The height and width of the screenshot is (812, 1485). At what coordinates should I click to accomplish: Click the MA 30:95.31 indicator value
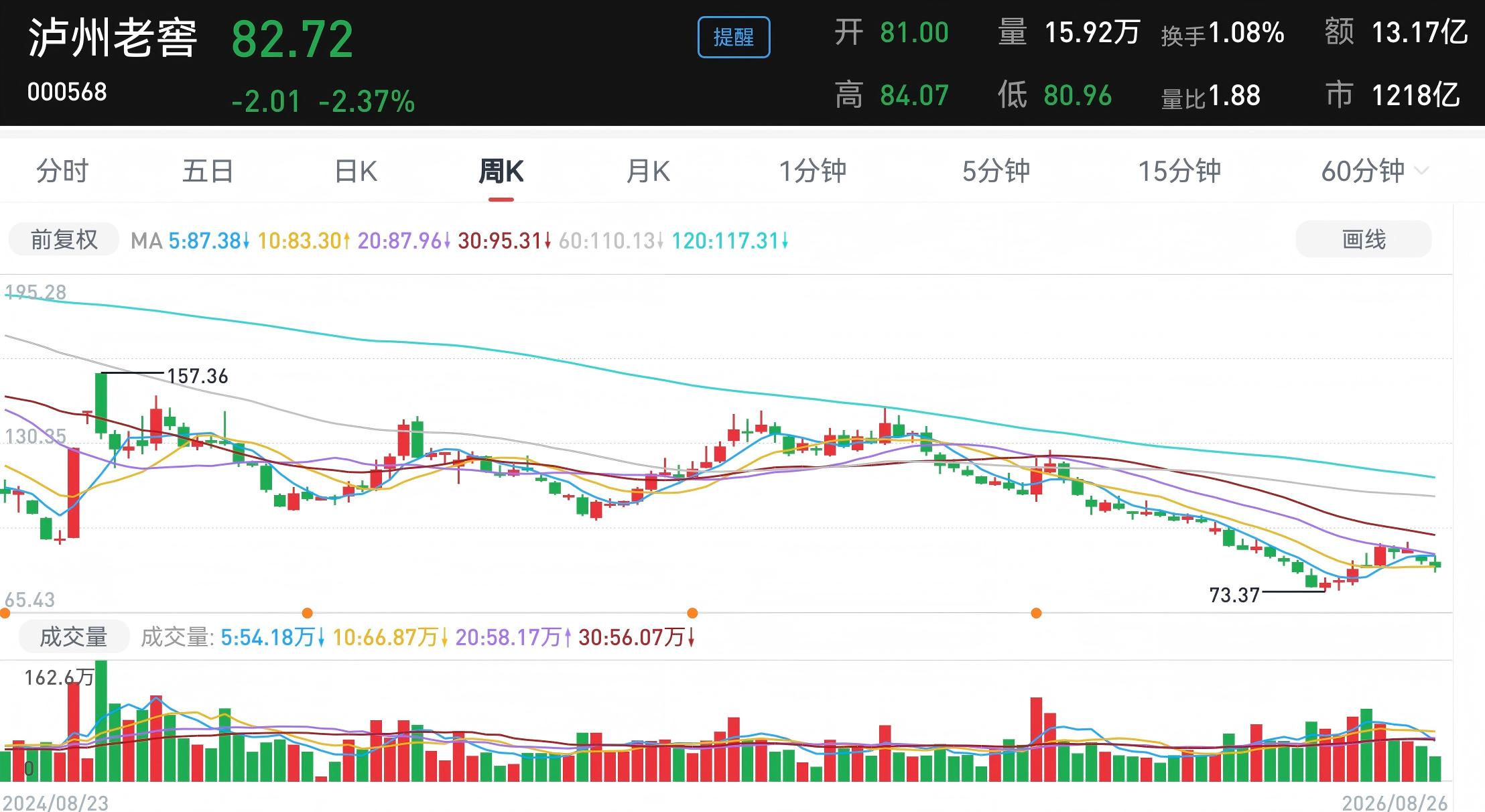point(505,241)
